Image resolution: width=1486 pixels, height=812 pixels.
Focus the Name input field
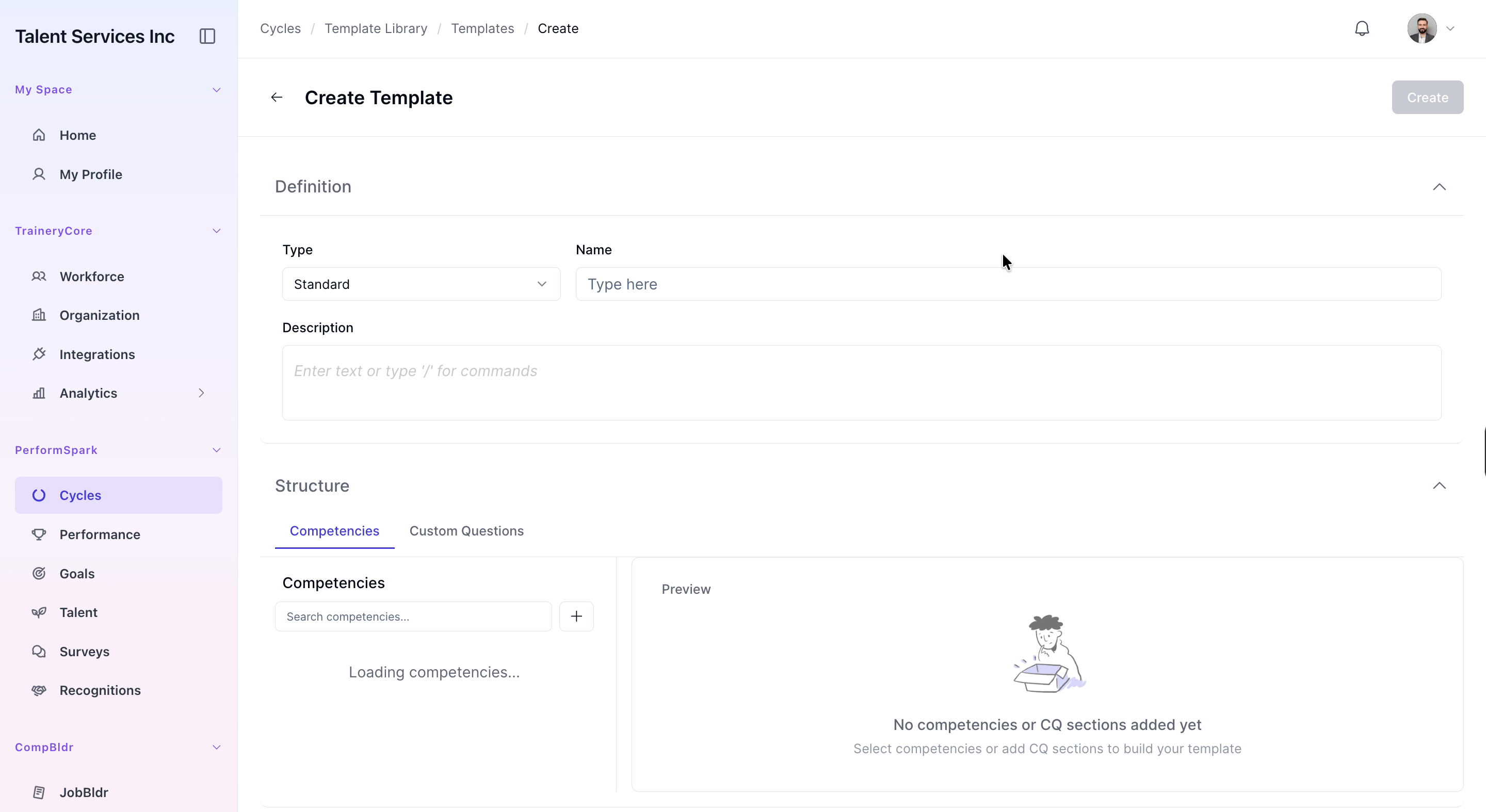pos(1008,284)
